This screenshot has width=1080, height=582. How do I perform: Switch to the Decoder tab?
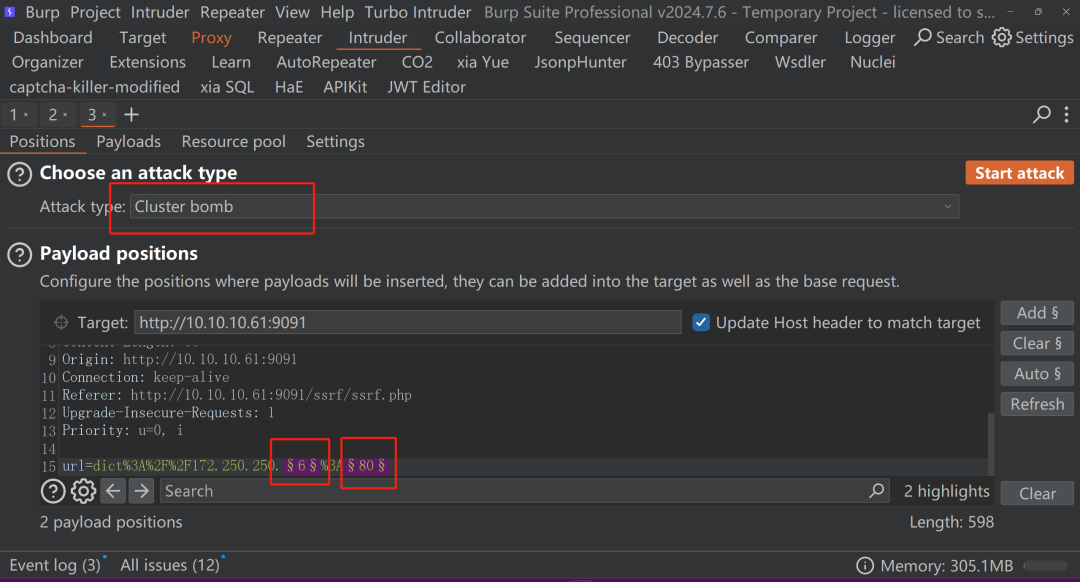687,38
